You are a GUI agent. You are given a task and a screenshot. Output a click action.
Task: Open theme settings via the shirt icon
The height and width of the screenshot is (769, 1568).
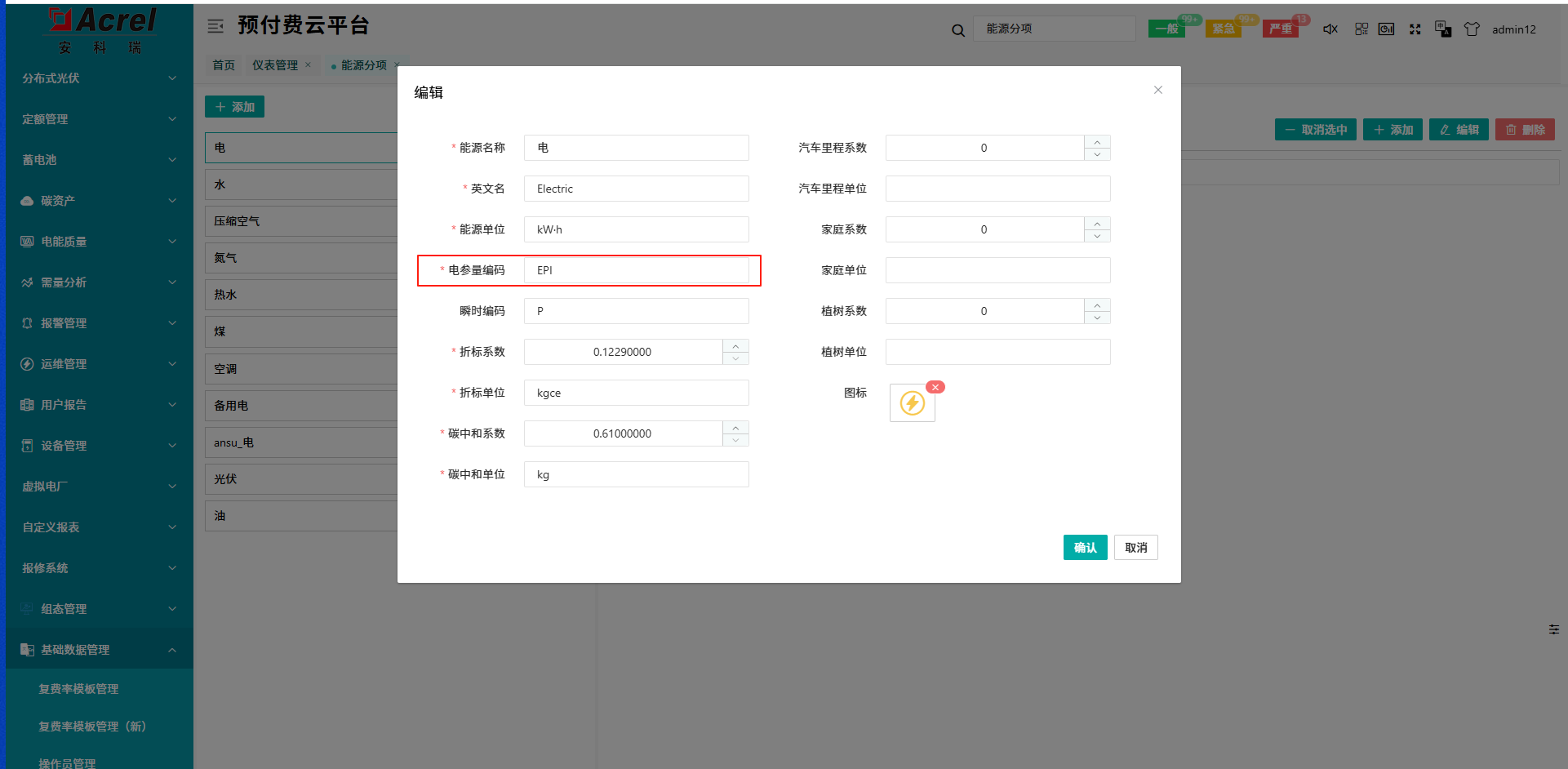(x=1471, y=29)
